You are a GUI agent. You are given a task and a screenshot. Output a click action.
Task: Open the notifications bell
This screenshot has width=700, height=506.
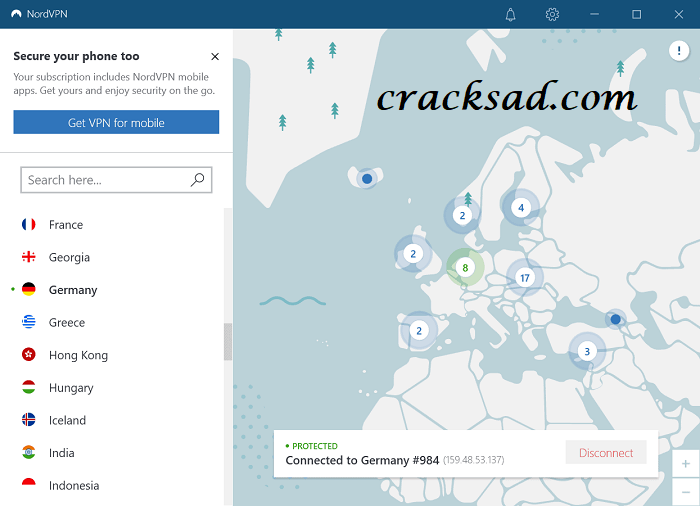click(x=510, y=14)
